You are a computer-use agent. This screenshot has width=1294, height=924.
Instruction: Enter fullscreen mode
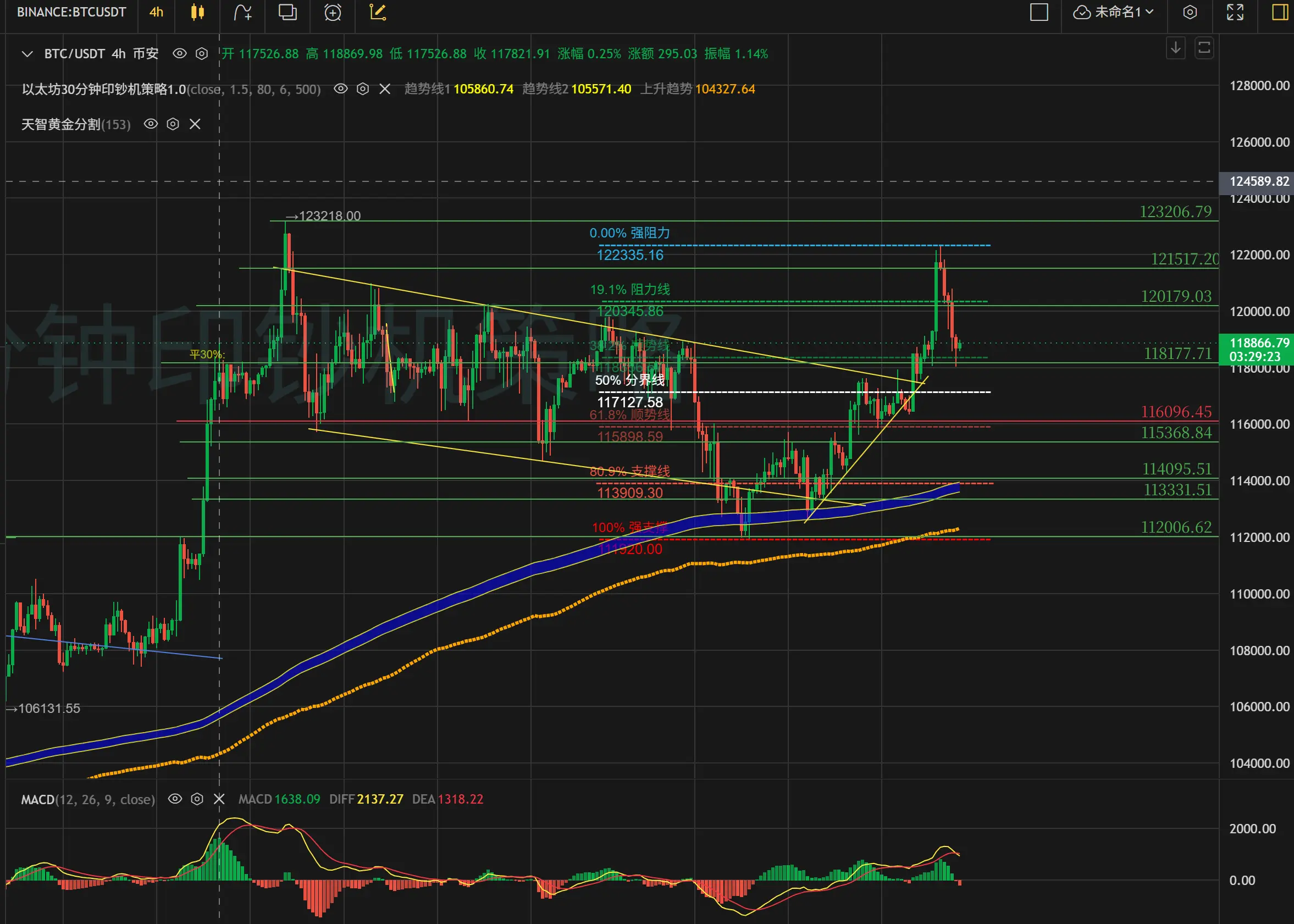point(1235,12)
